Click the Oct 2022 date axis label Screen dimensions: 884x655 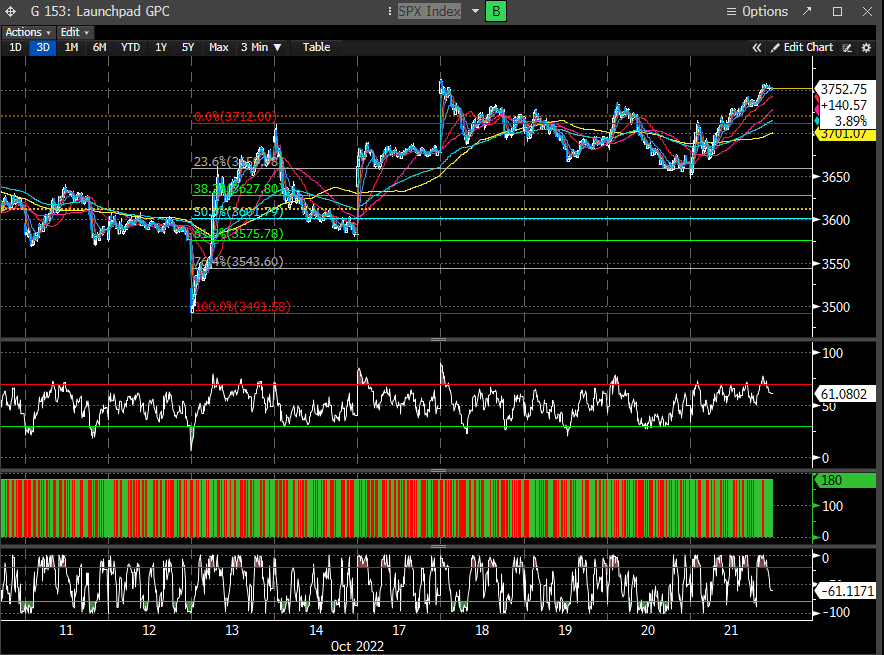[x=357, y=646]
